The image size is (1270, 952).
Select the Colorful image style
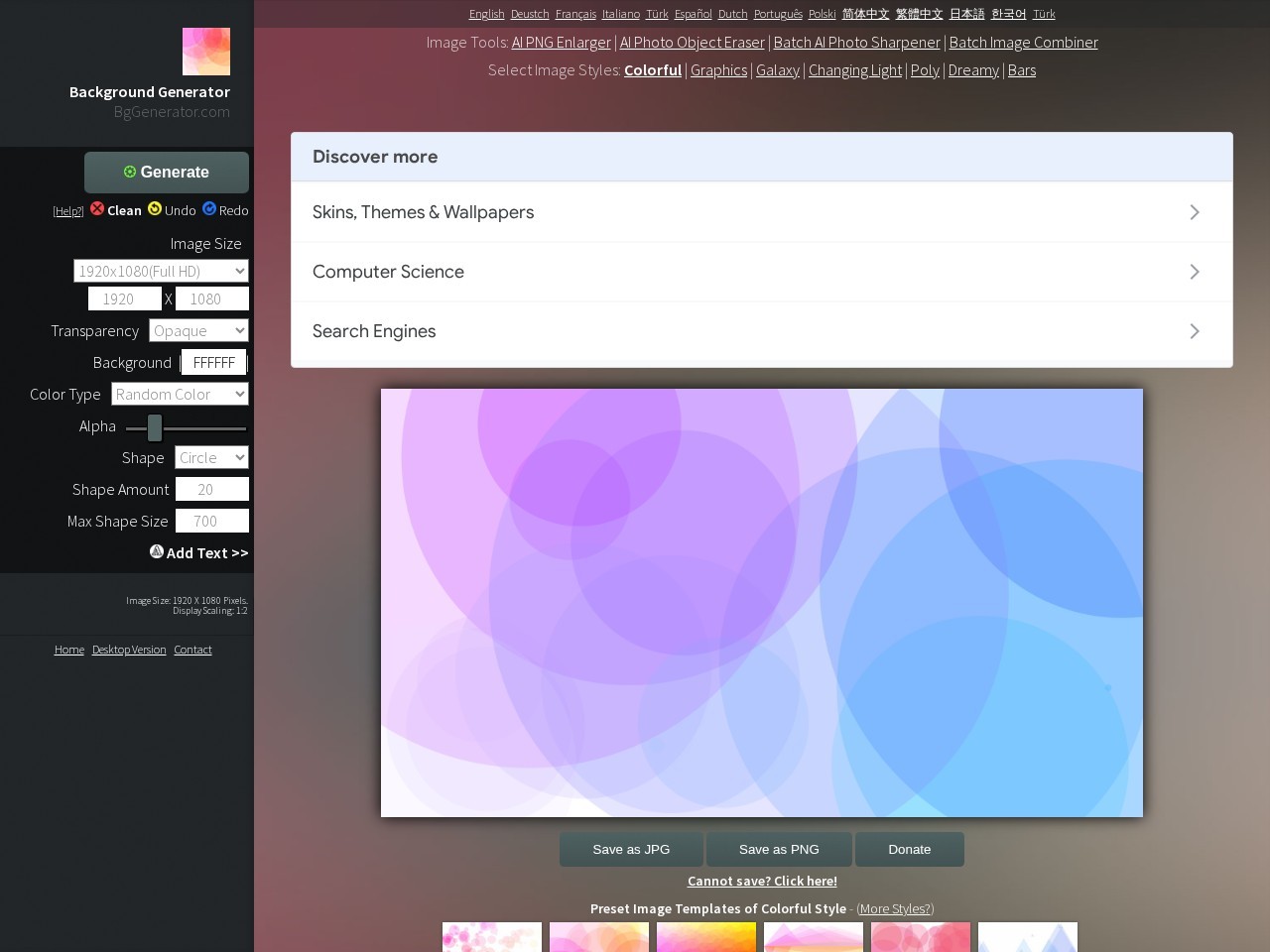pos(653,69)
